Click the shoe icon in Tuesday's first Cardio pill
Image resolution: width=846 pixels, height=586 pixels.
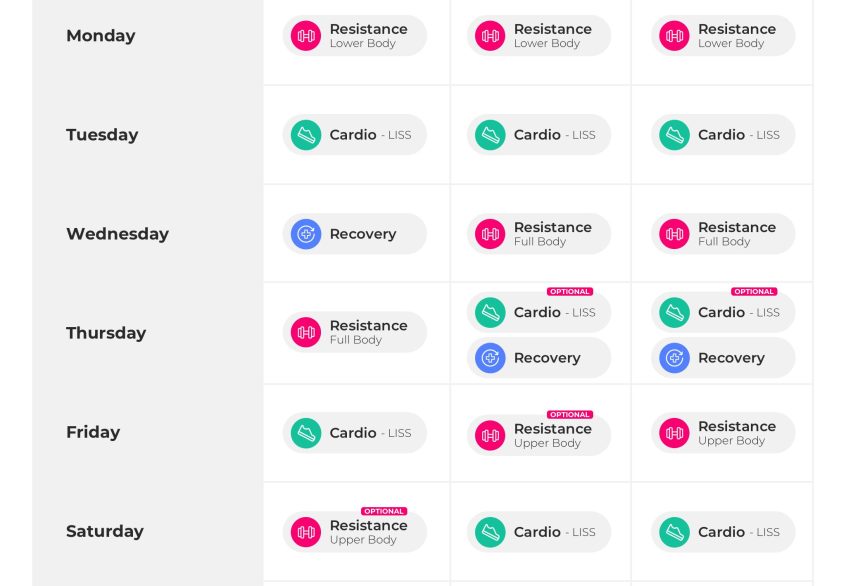coord(306,135)
